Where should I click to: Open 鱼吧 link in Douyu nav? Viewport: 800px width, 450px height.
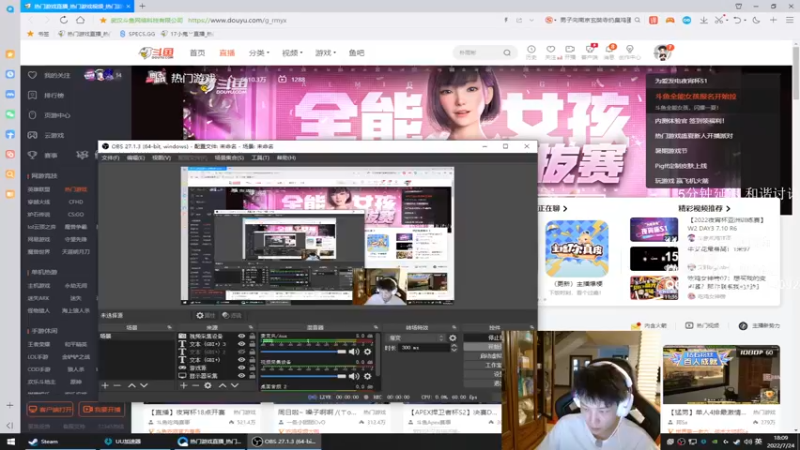[x=357, y=53]
